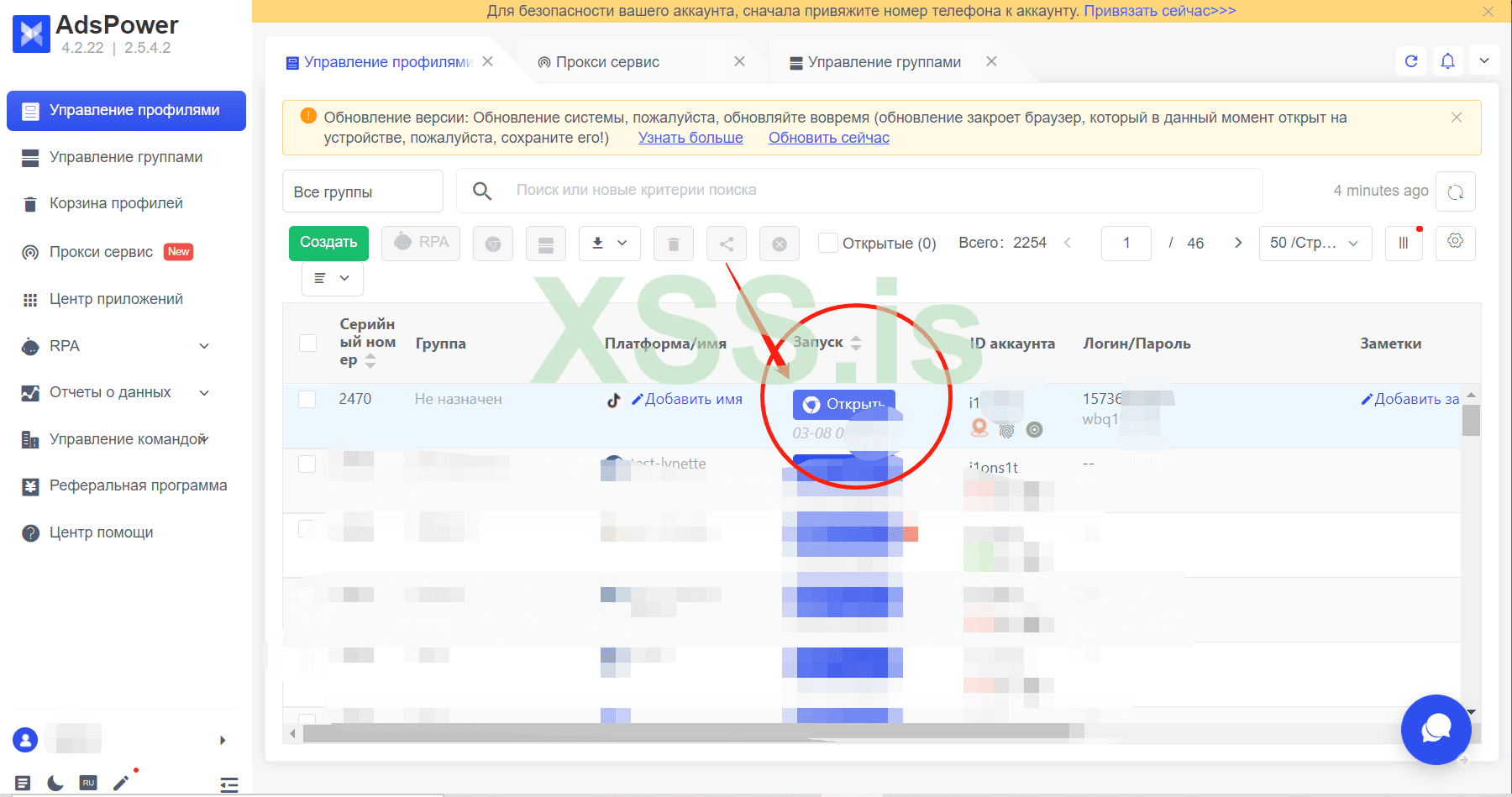Go to next page arrow
This screenshot has height=797, width=1512.
(x=1238, y=243)
